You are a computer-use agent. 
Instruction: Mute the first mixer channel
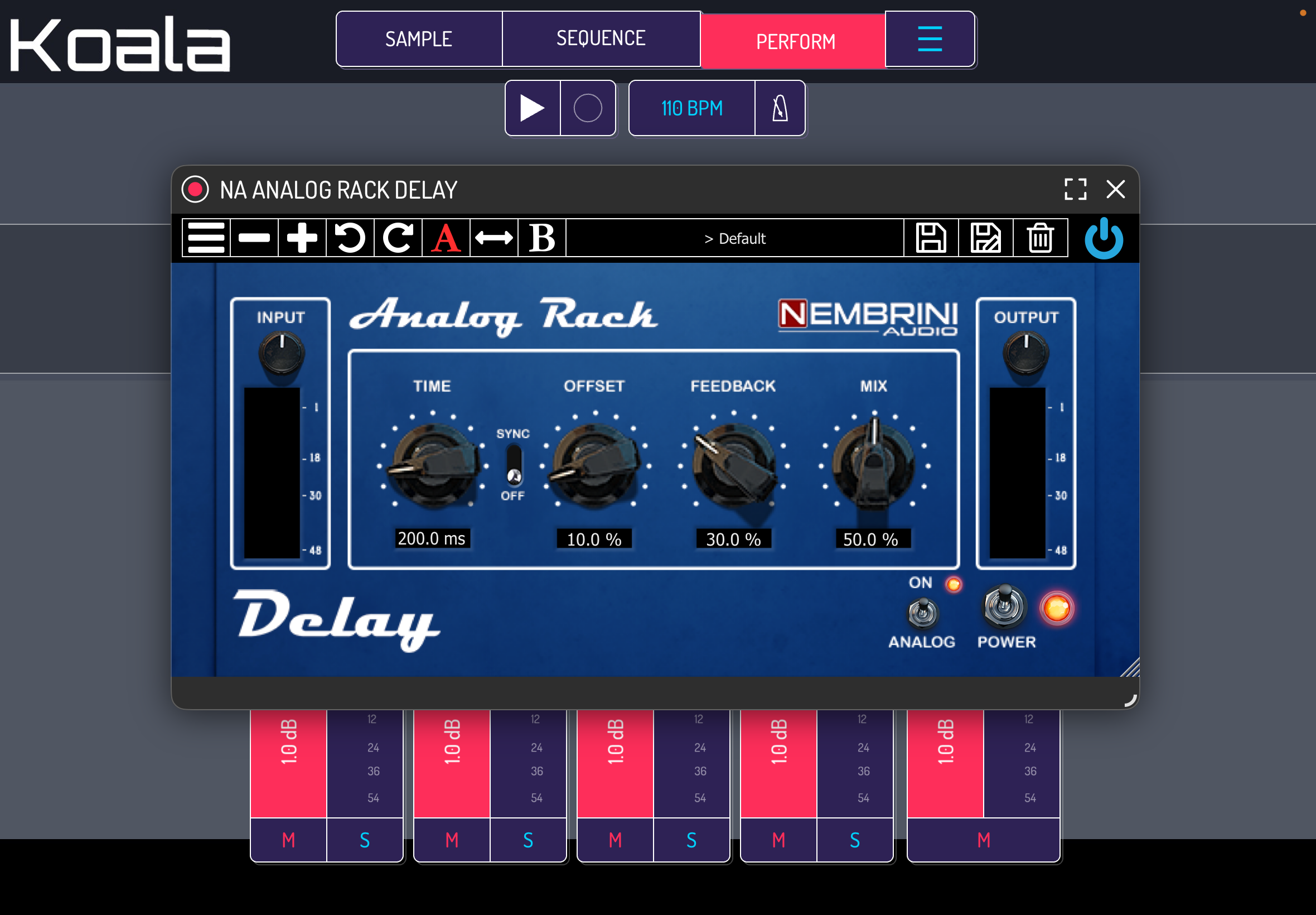coord(288,840)
